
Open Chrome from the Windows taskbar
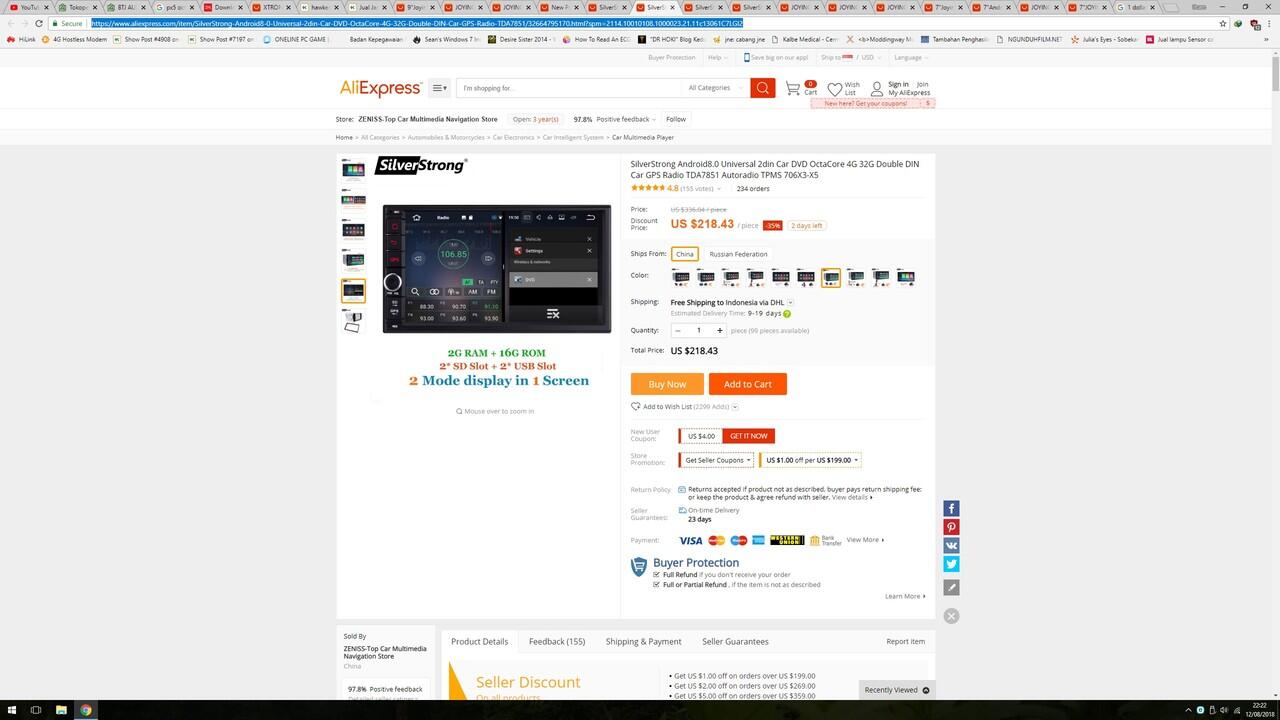click(86, 710)
